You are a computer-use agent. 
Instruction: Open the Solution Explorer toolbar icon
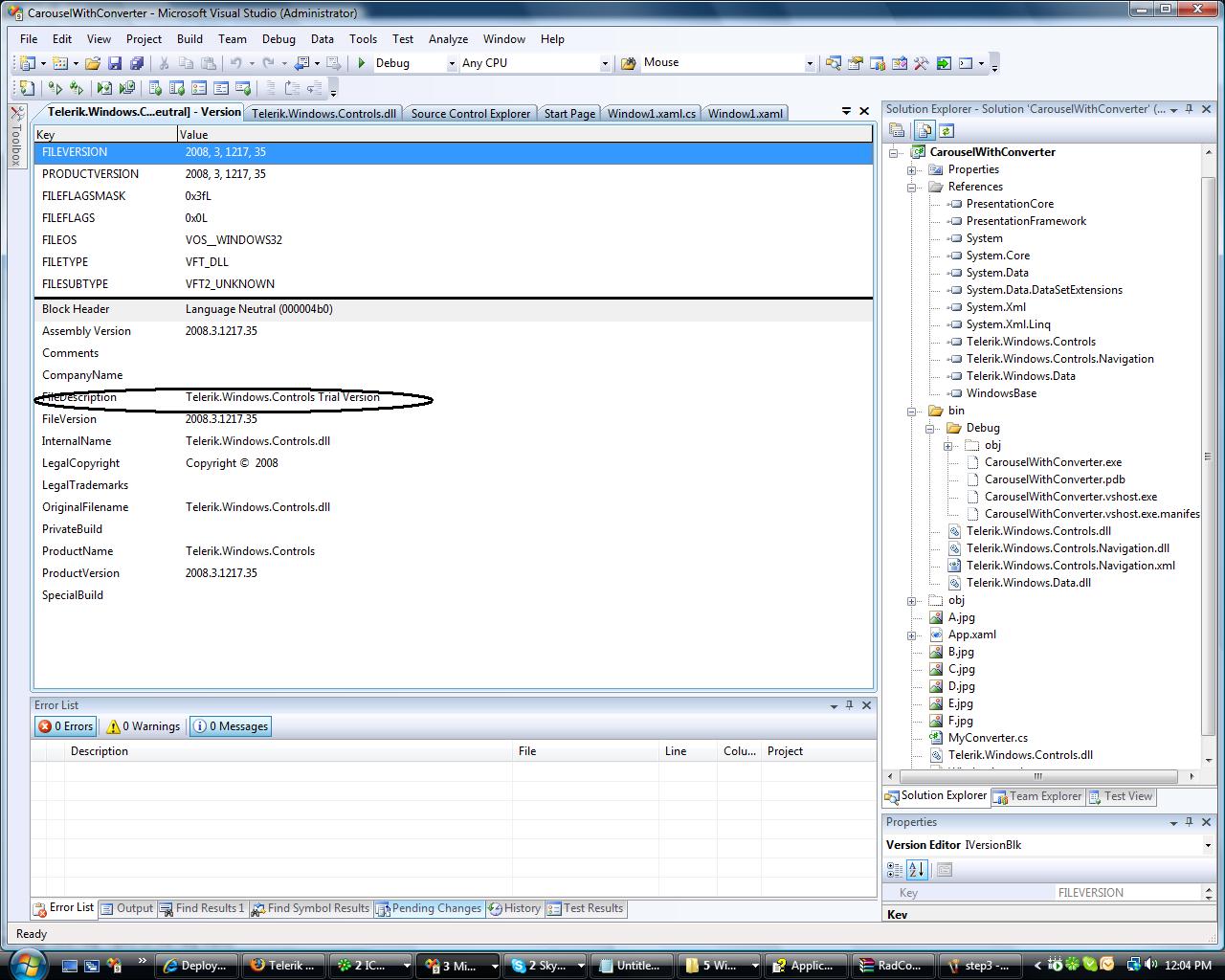[833, 63]
